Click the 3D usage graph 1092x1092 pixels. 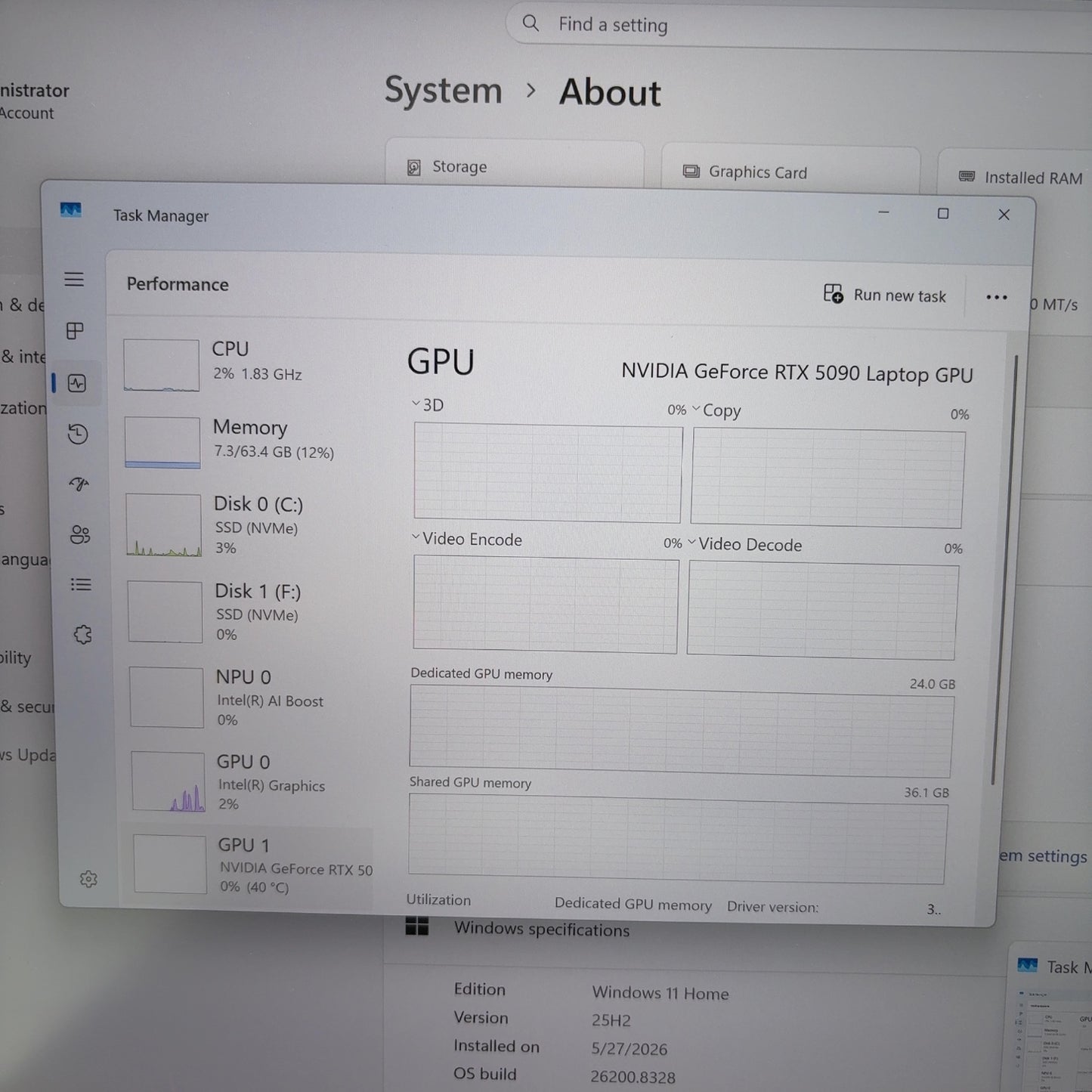[x=548, y=473]
